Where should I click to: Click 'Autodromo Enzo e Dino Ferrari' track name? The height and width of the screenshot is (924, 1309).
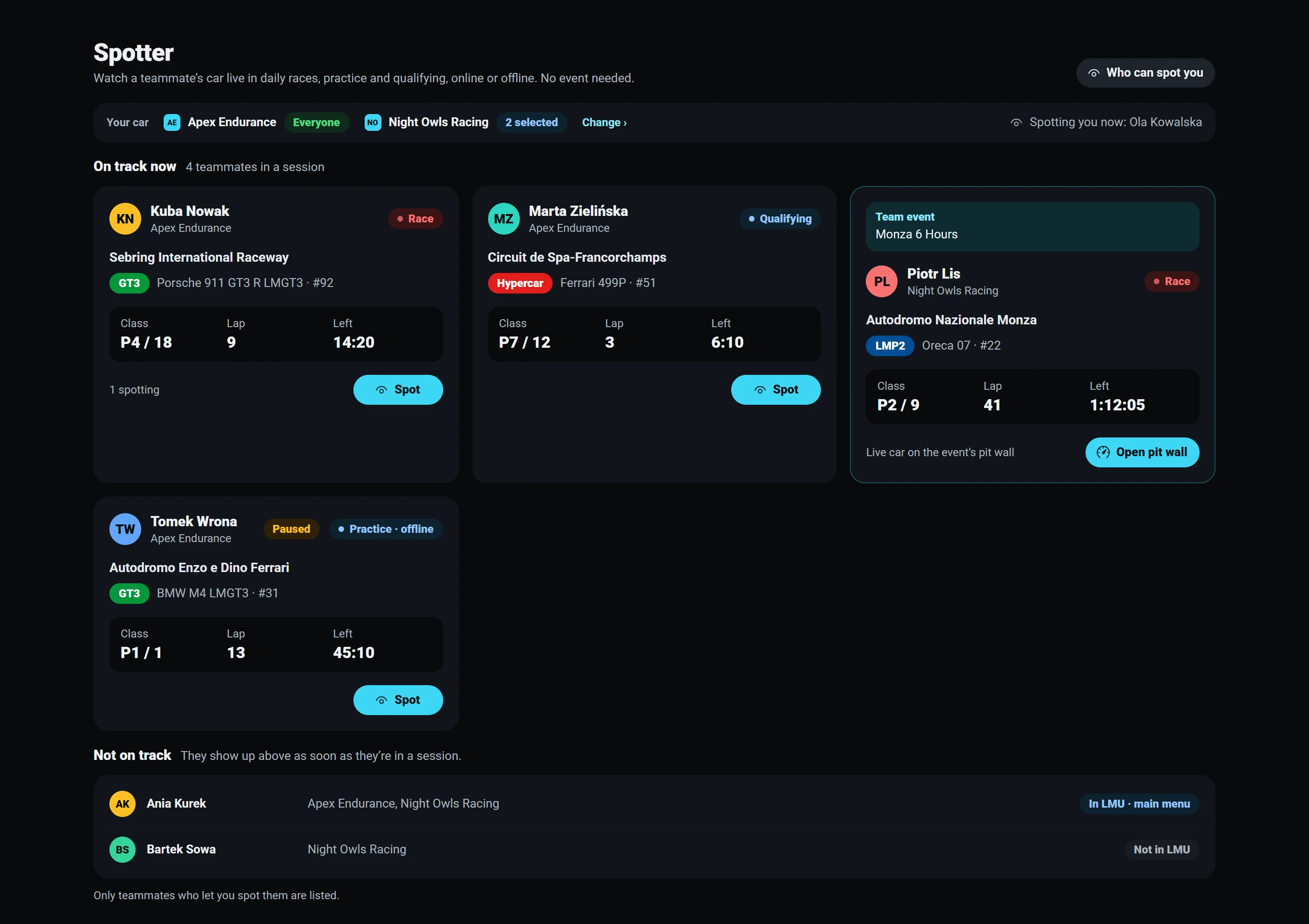click(x=200, y=568)
